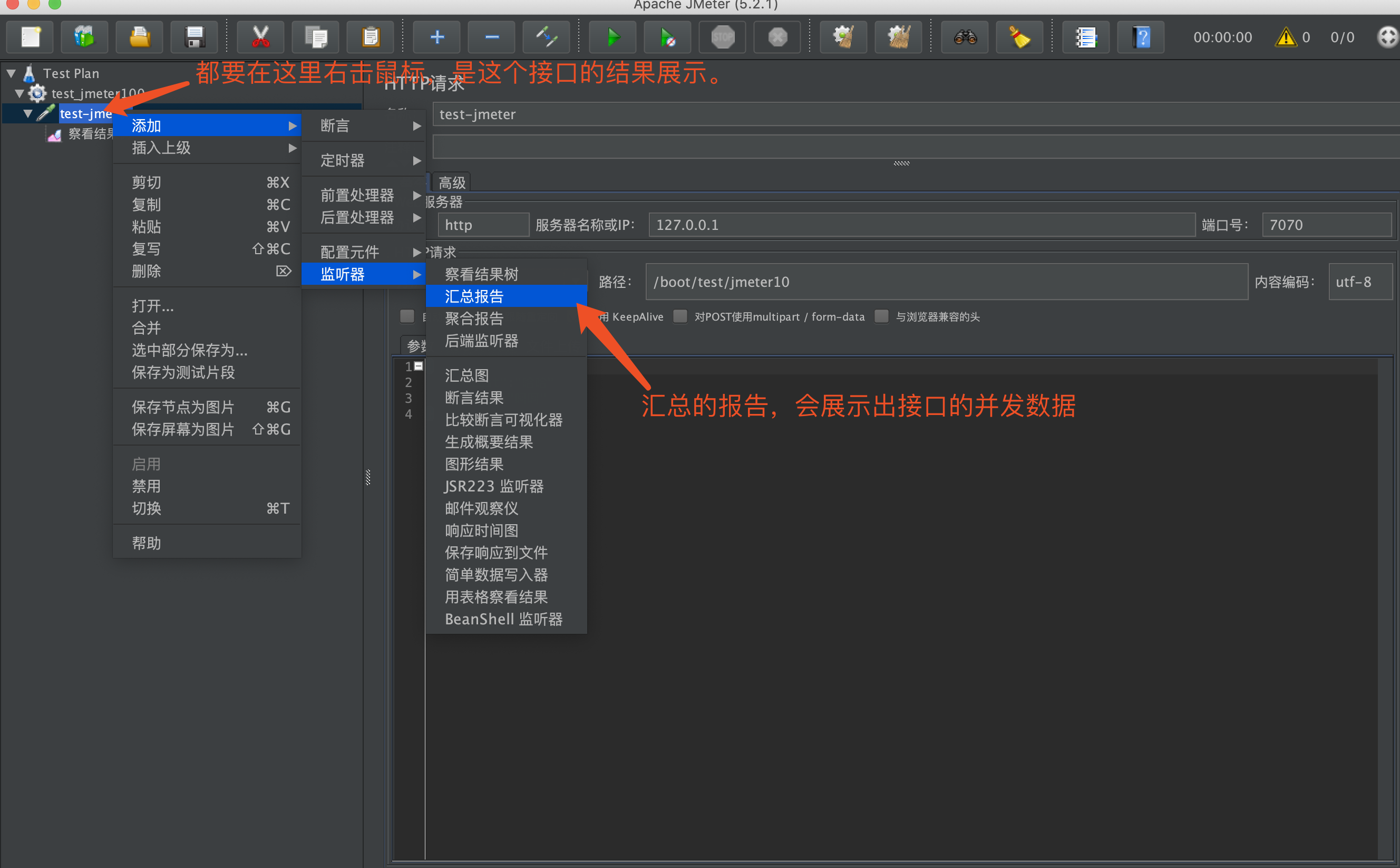Select the thread group gear icon
Screen dimensions: 1400x868
37,93
